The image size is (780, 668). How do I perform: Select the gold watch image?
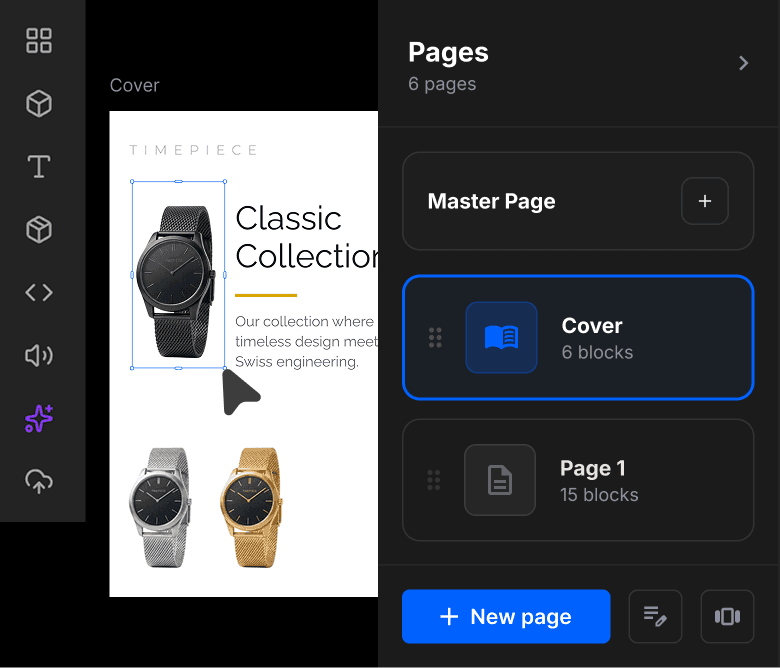point(249,505)
